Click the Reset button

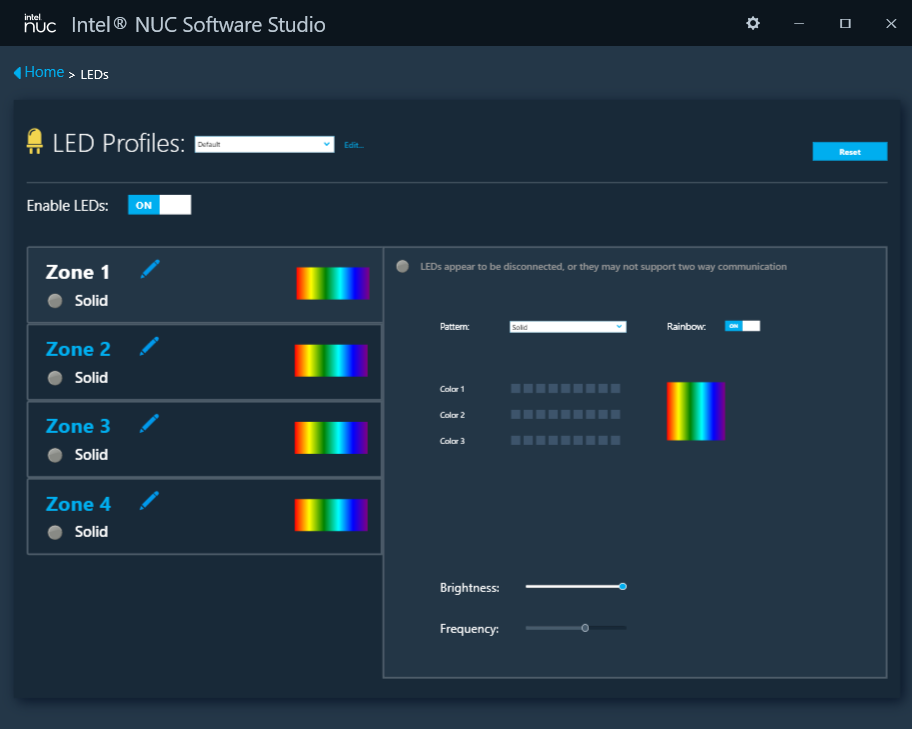[x=850, y=151]
